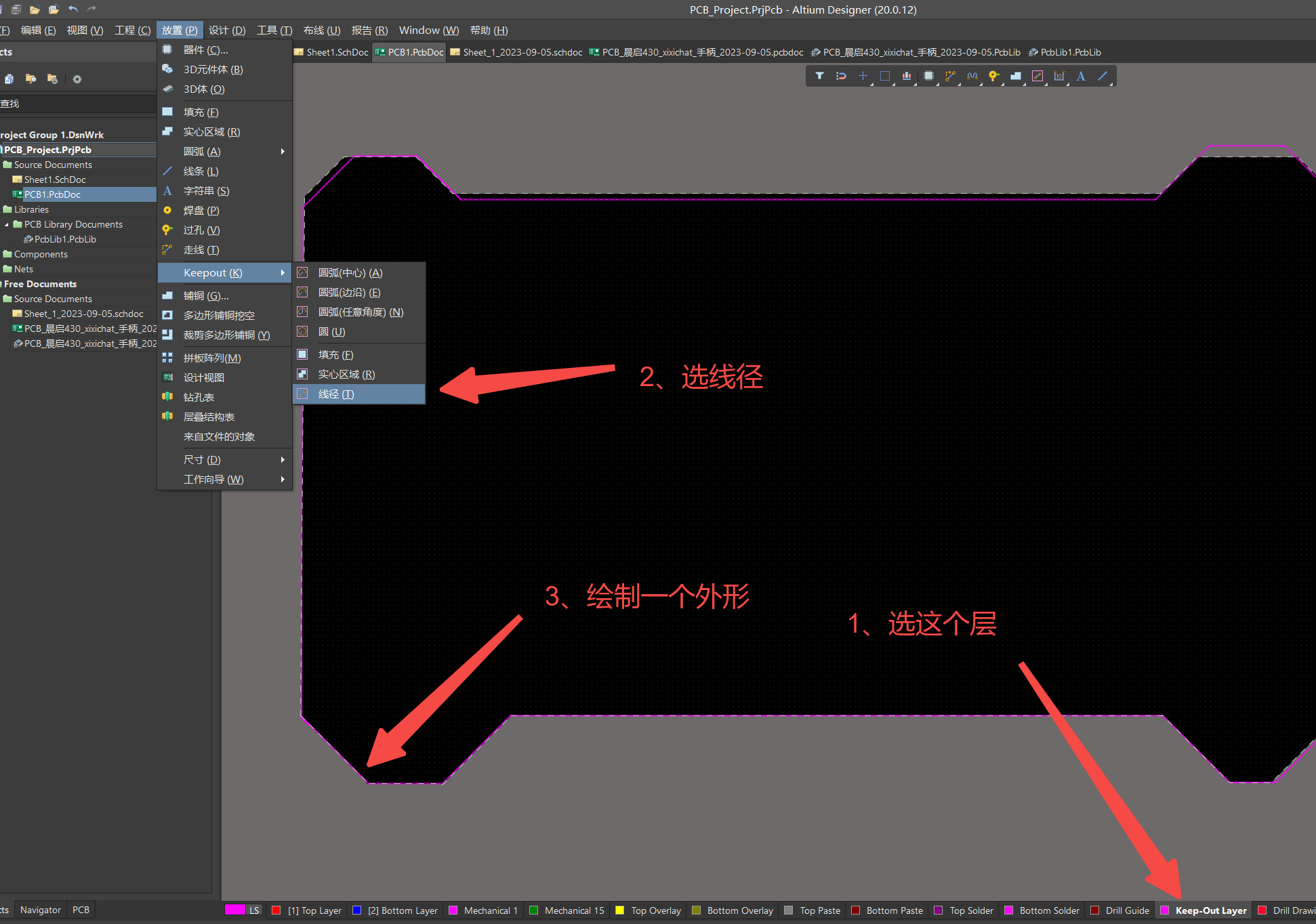
Task: Click the magenta current layer color swatch
Action: pos(234,910)
